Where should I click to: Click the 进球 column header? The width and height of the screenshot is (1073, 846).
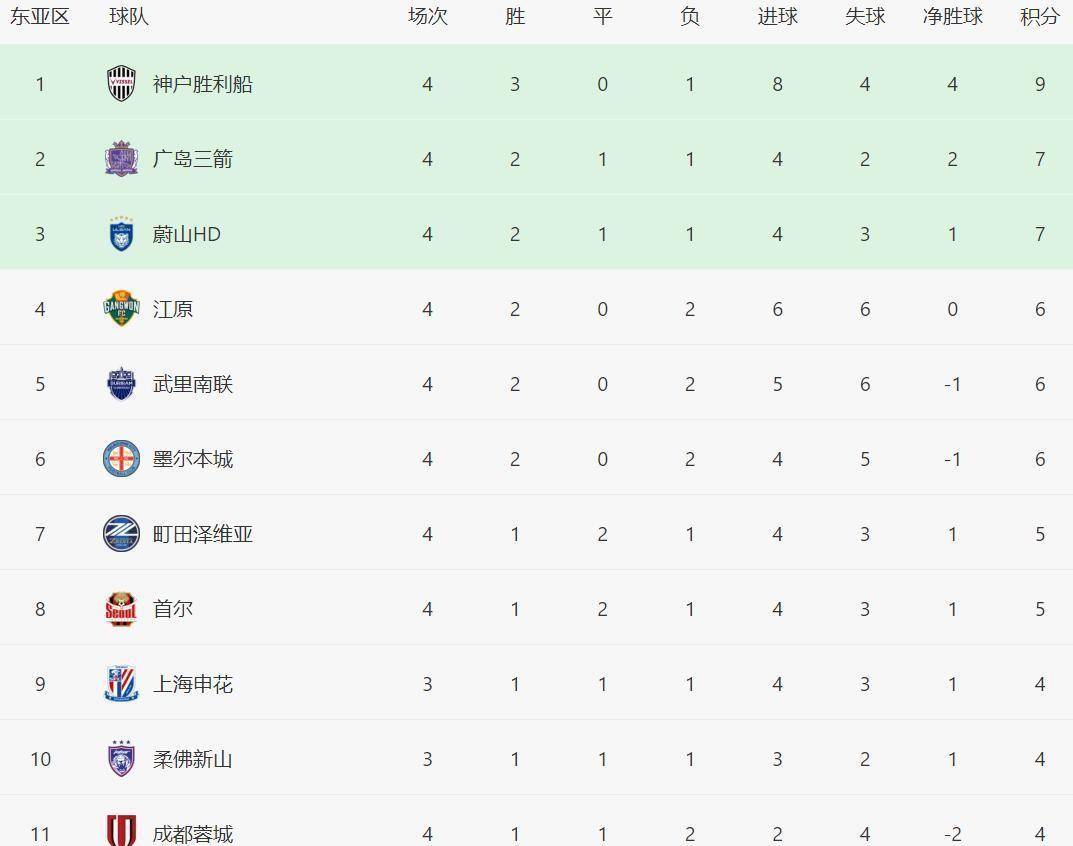777,17
